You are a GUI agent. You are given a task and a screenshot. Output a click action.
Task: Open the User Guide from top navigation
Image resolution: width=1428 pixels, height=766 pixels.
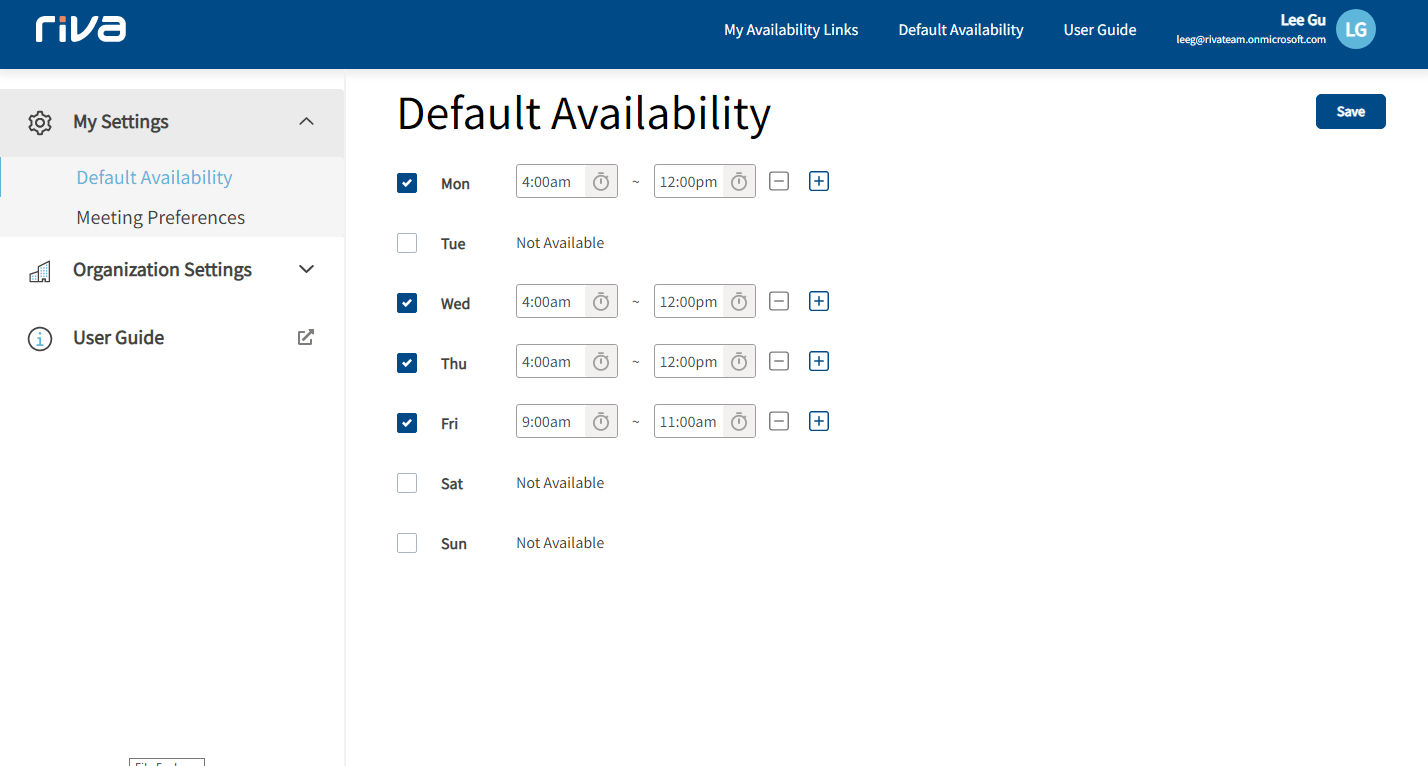tap(1099, 30)
